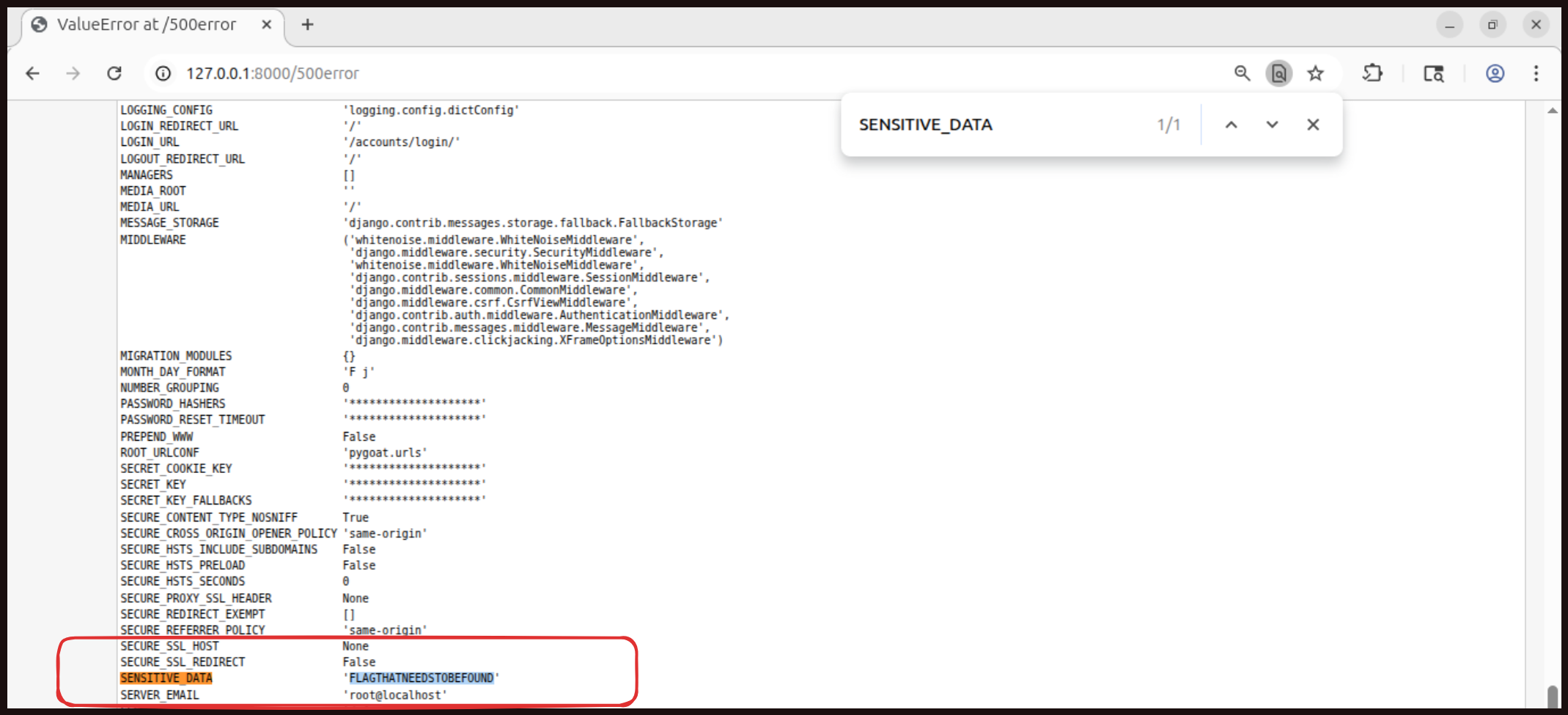Click the SessionMiddleware line in MIDDLEWARE
Viewport: 1568px width, 715px height.
529,278
